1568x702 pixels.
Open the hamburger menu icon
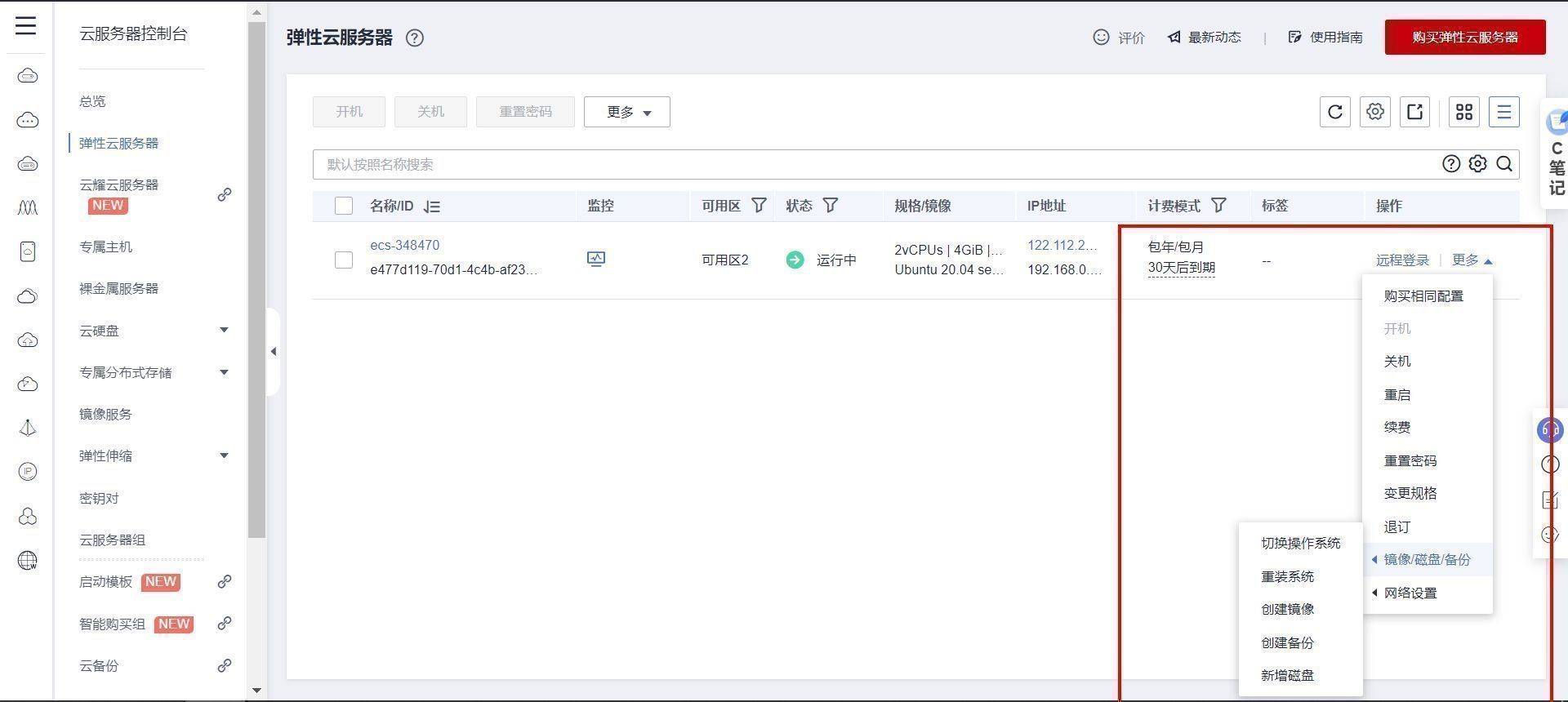[26, 25]
